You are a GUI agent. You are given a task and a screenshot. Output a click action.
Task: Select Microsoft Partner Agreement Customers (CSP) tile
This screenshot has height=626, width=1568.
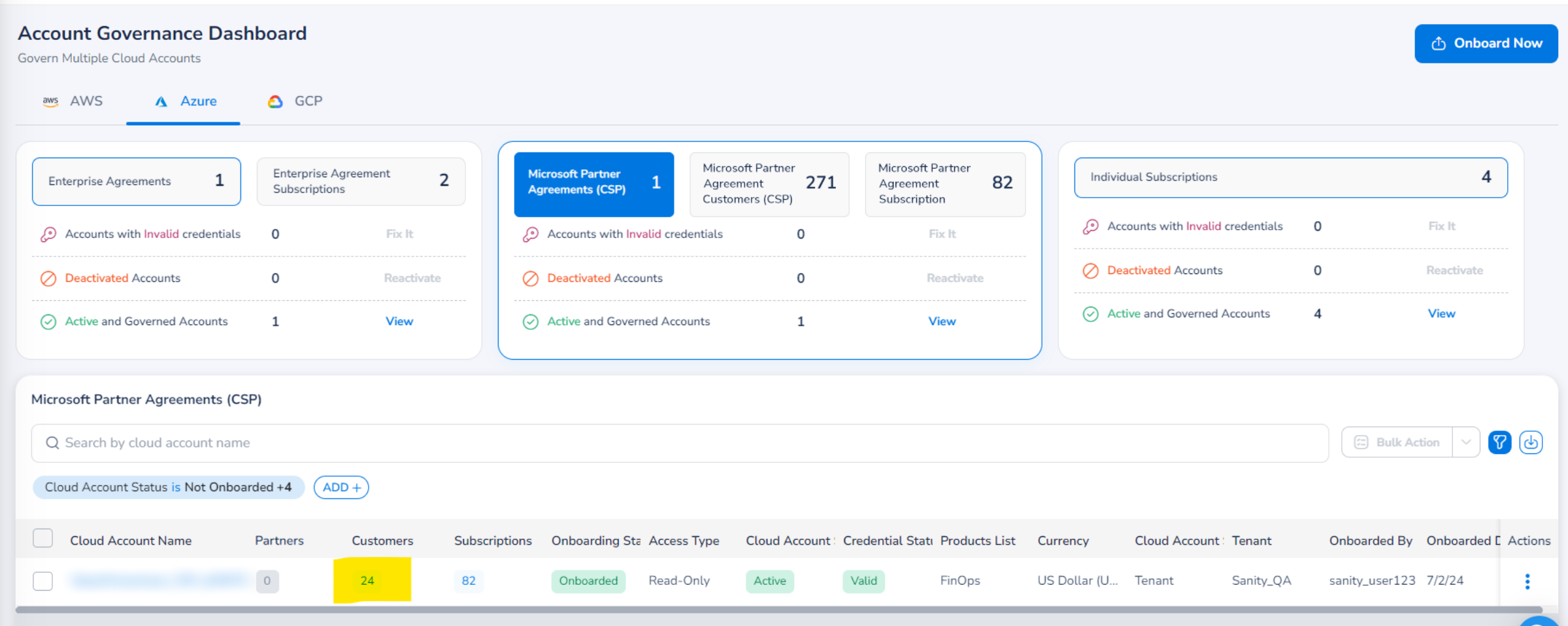pyautogui.click(x=769, y=184)
